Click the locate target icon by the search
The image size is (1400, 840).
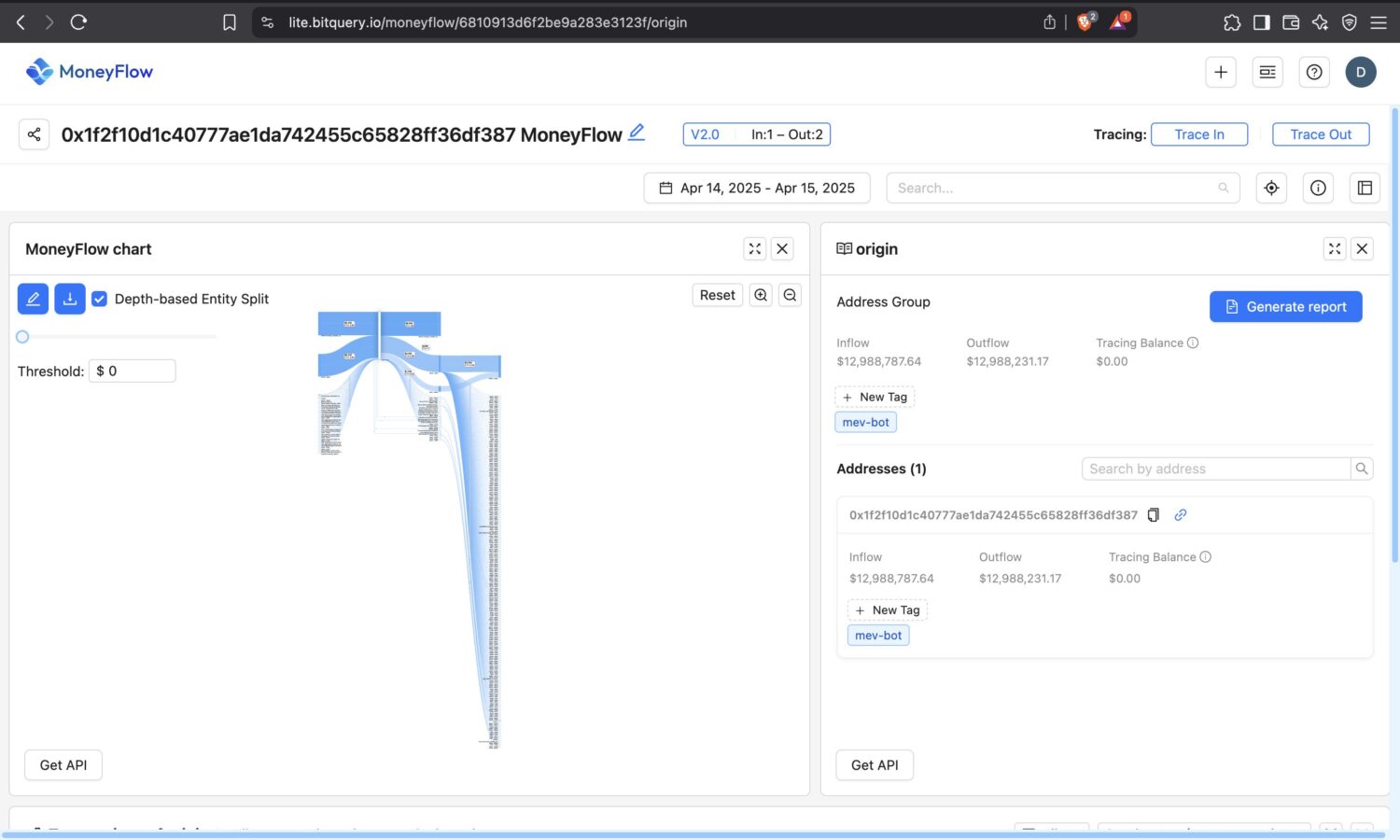pyautogui.click(x=1271, y=188)
